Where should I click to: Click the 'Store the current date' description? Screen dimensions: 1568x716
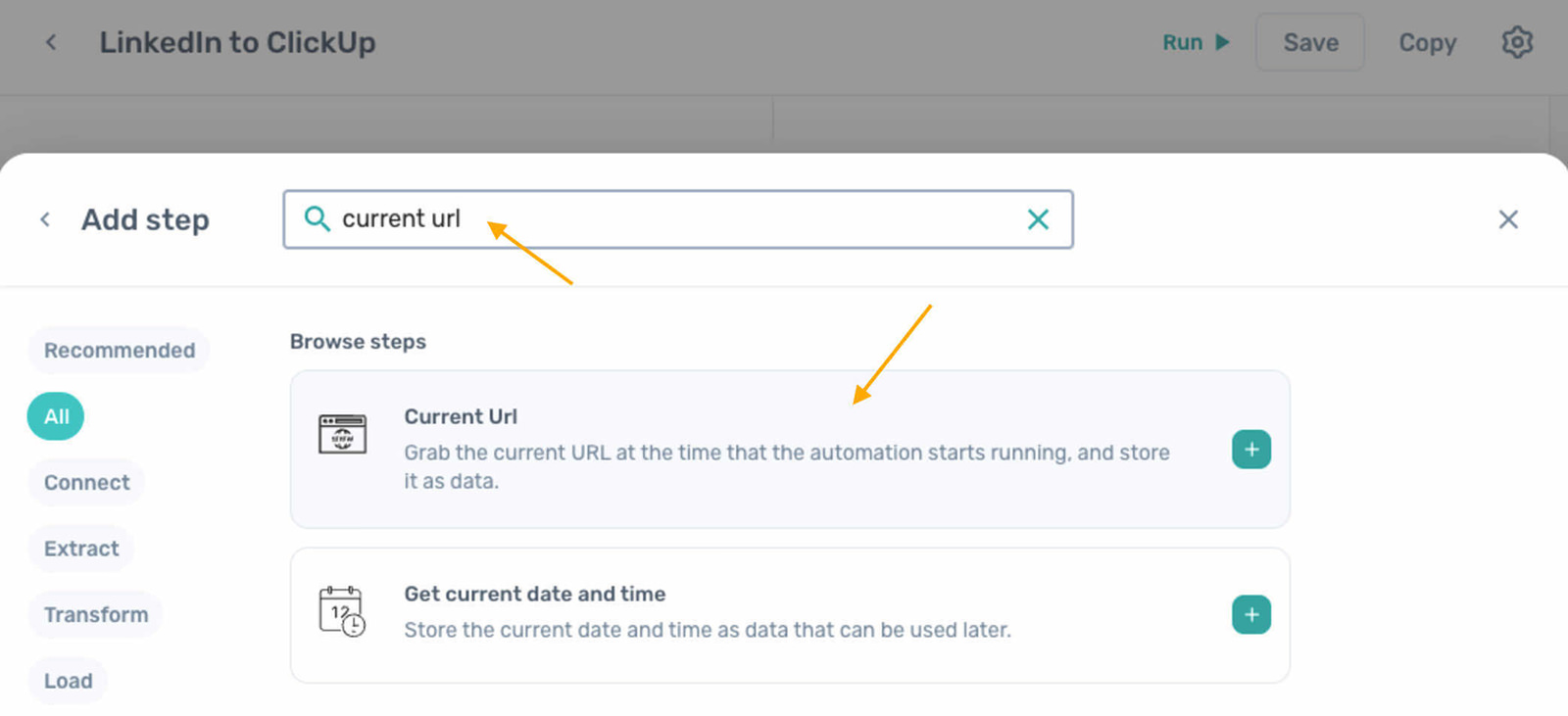point(708,630)
